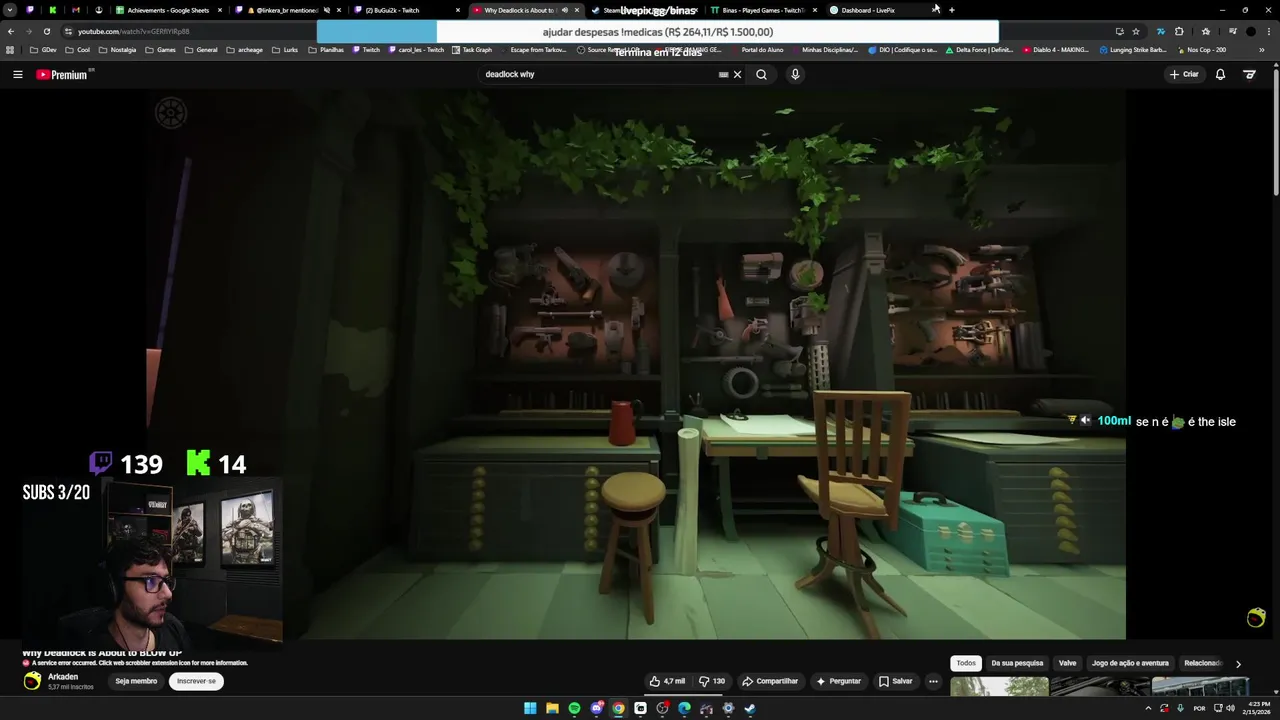The image size is (1280, 720).
Task: Unmute the @linkera_br mentioned tab
Action: tap(326, 10)
